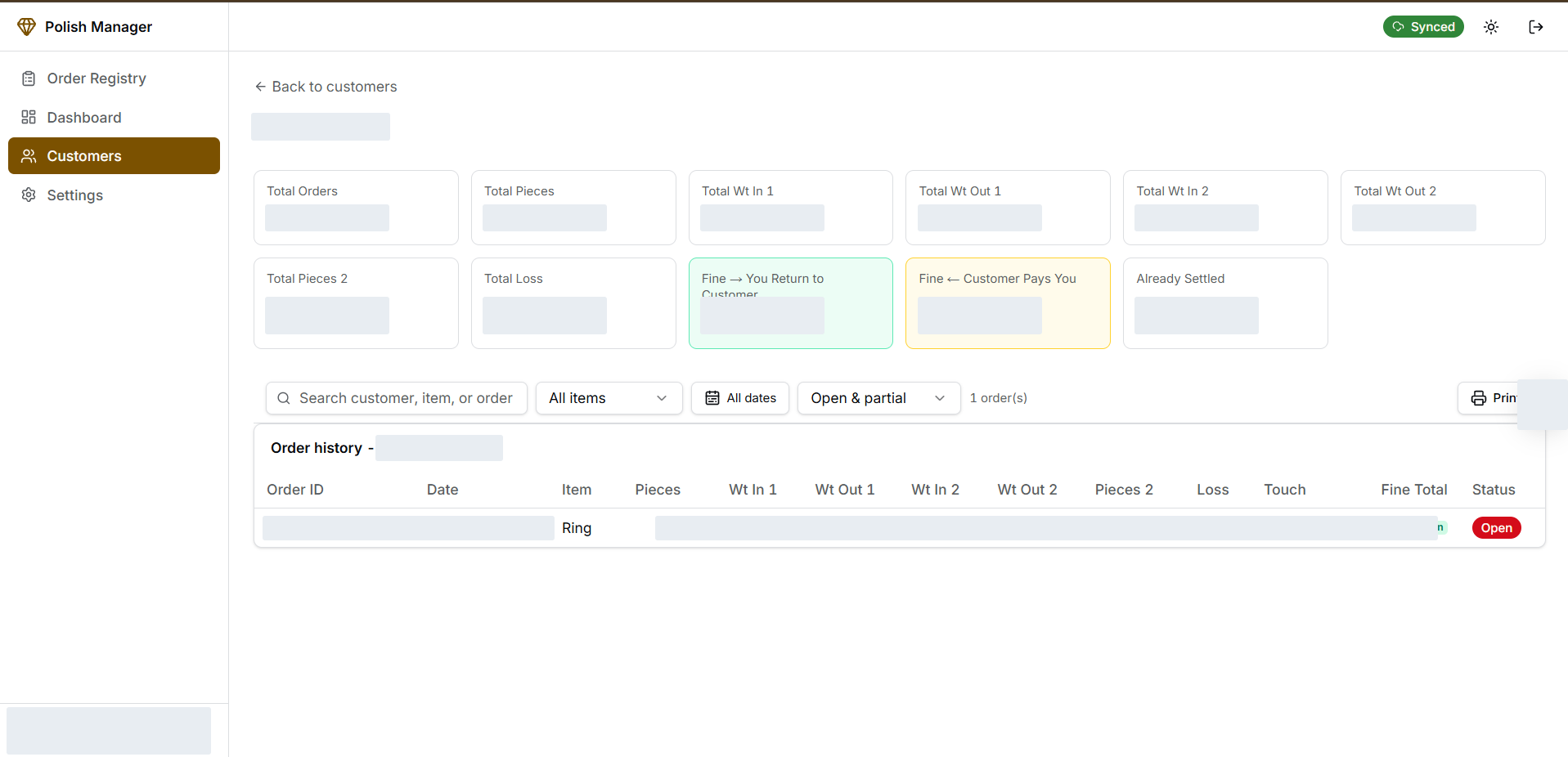Click the Loss column header
1568x757 pixels.
(1213, 490)
